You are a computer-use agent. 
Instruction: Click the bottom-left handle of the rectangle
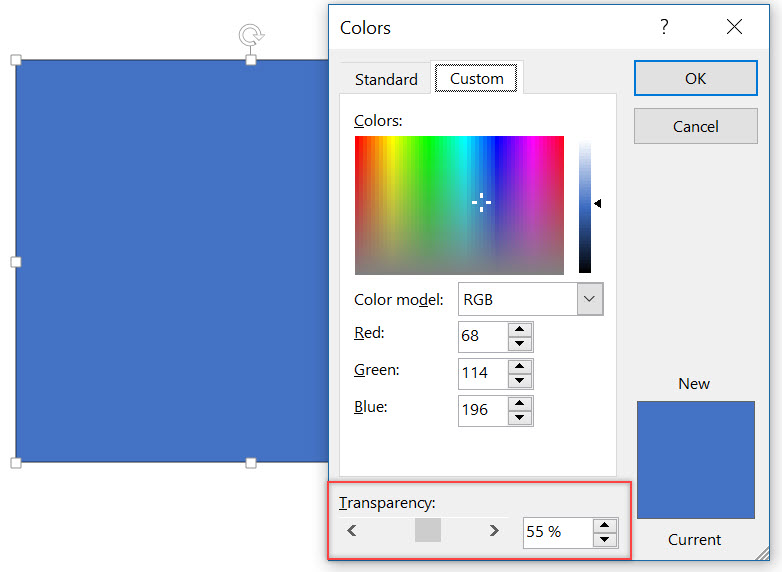pos(16,463)
